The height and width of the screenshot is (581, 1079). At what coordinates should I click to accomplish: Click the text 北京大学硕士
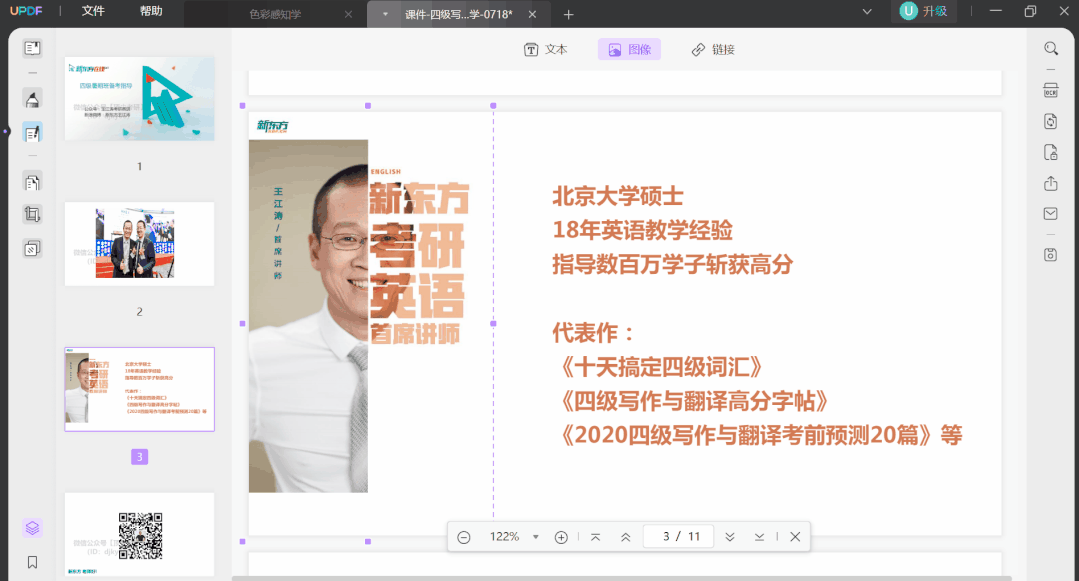coord(618,196)
